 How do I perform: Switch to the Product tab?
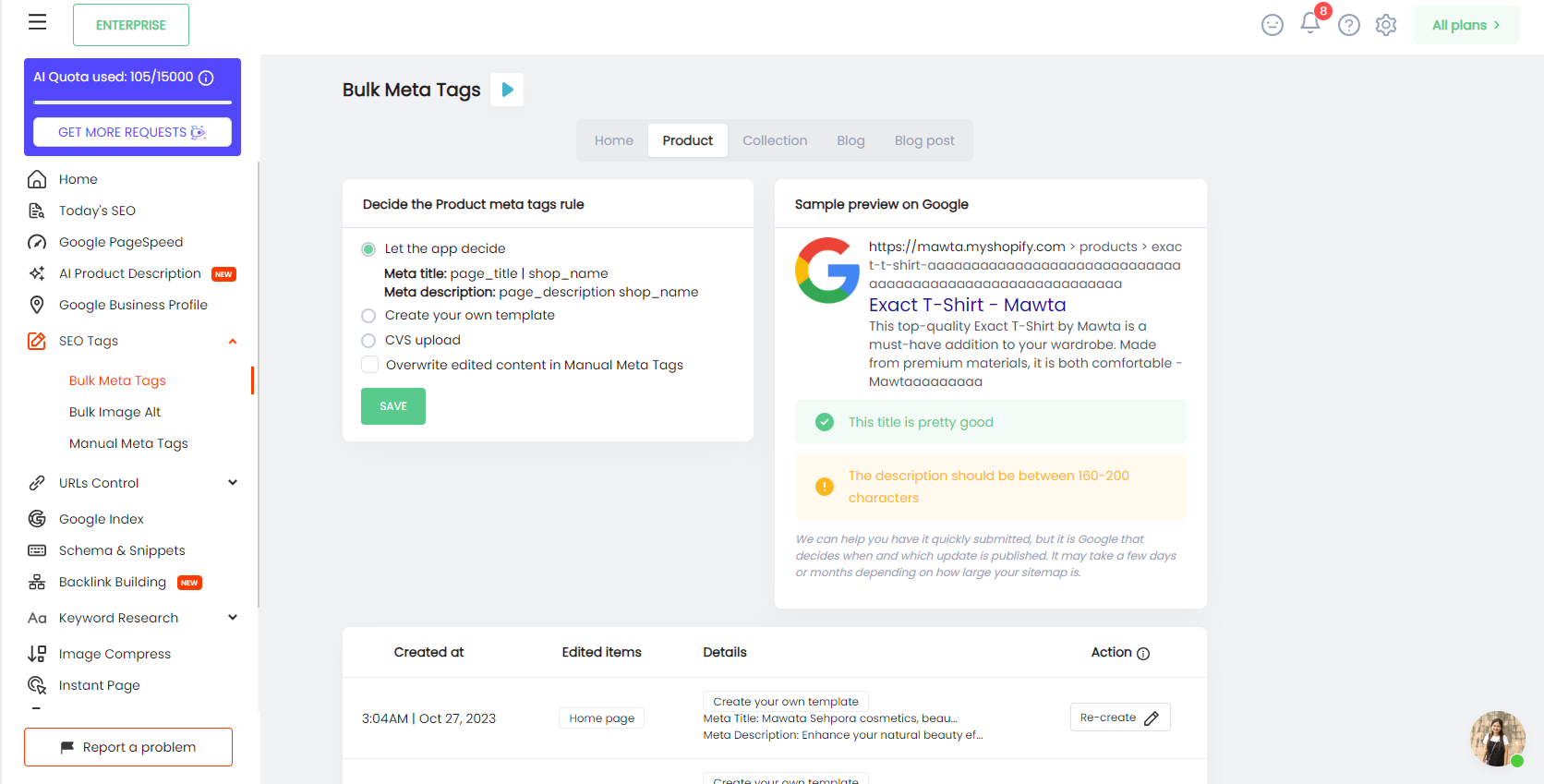(688, 140)
